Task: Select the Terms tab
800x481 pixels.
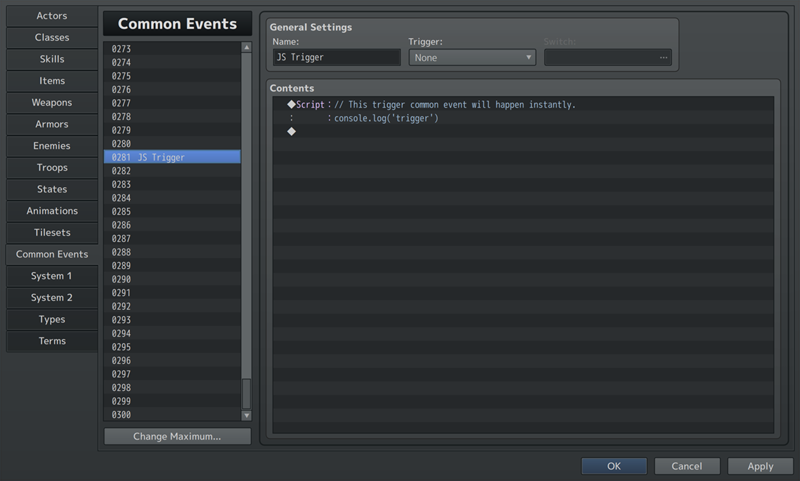Action: click(x=52, y=341)
